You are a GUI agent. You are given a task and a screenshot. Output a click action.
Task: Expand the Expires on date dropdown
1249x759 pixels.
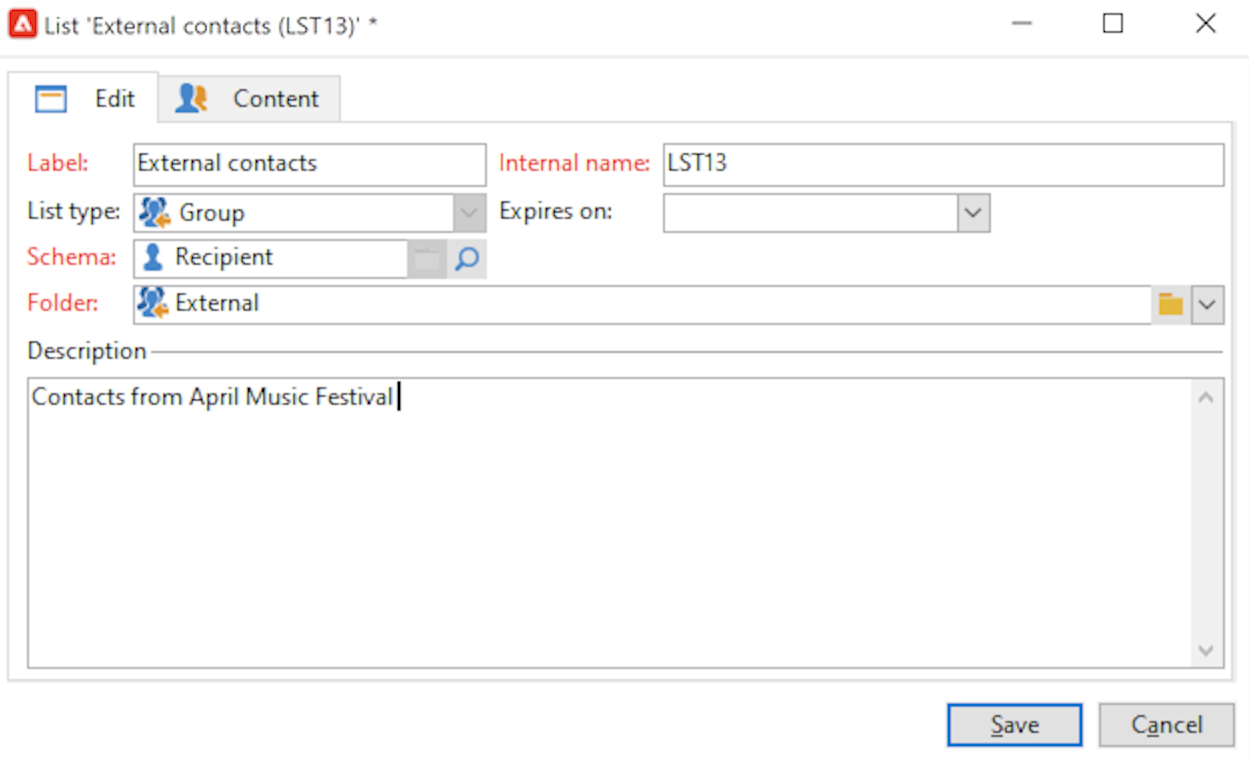click(973, 213)
